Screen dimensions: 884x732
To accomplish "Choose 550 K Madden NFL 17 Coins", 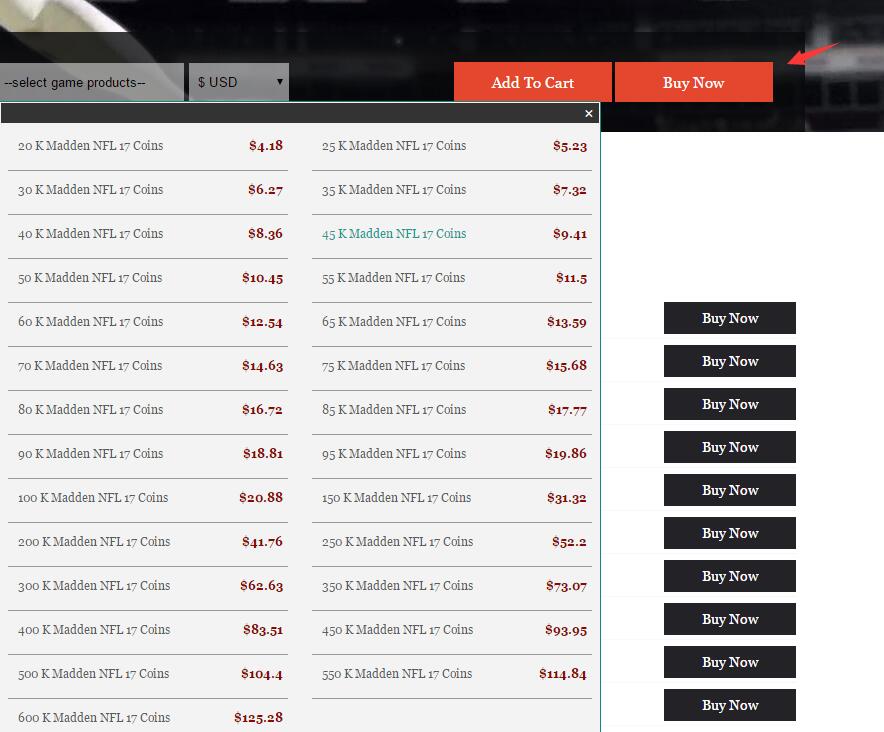I will tap(397, 673).
